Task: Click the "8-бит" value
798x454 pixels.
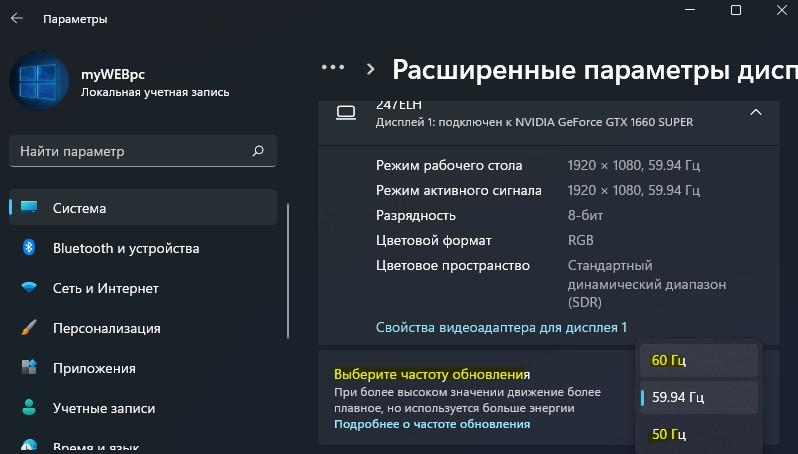Action: click(x=585, y=215)
